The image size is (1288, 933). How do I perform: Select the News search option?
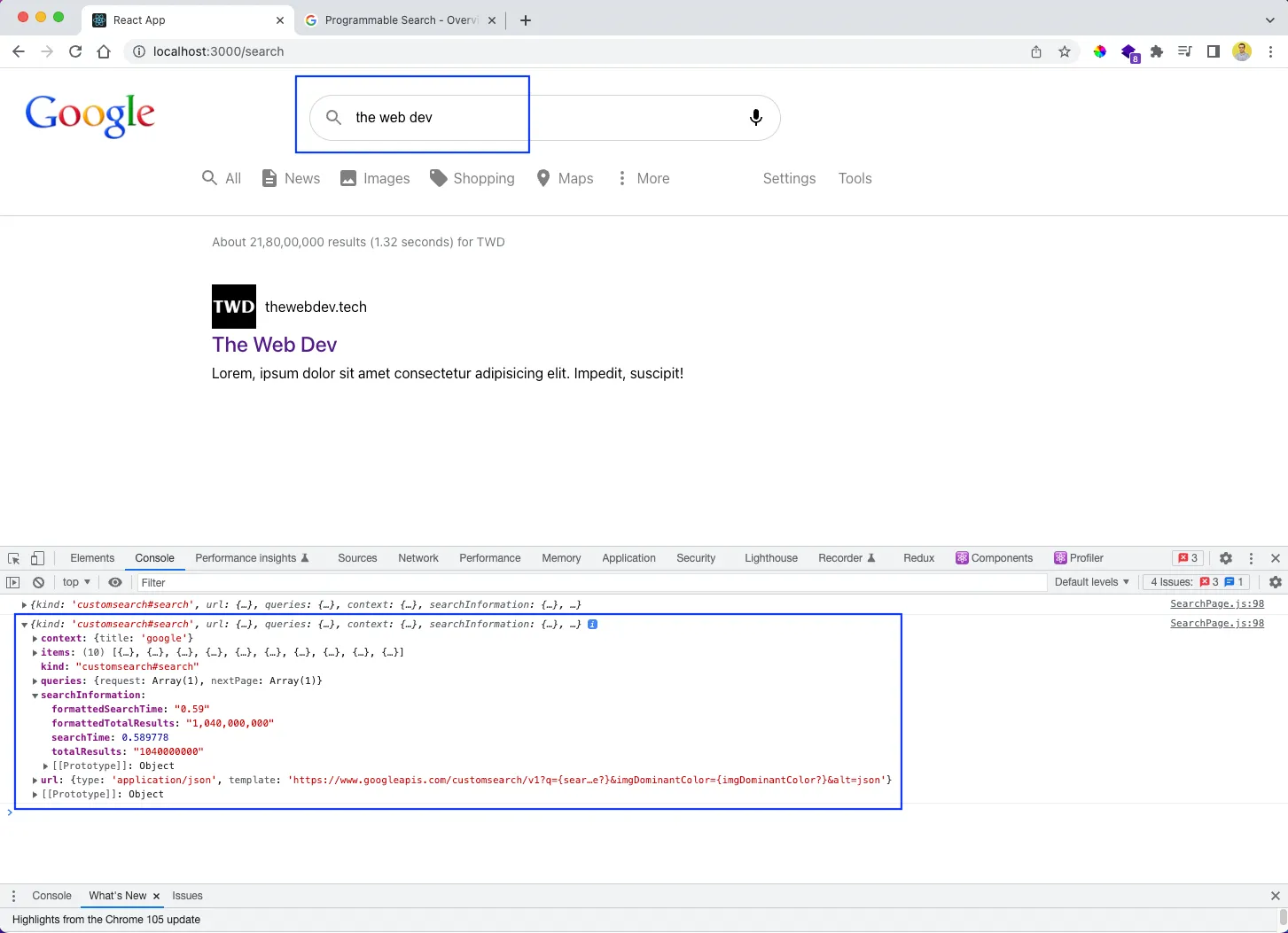coord(291,178)
